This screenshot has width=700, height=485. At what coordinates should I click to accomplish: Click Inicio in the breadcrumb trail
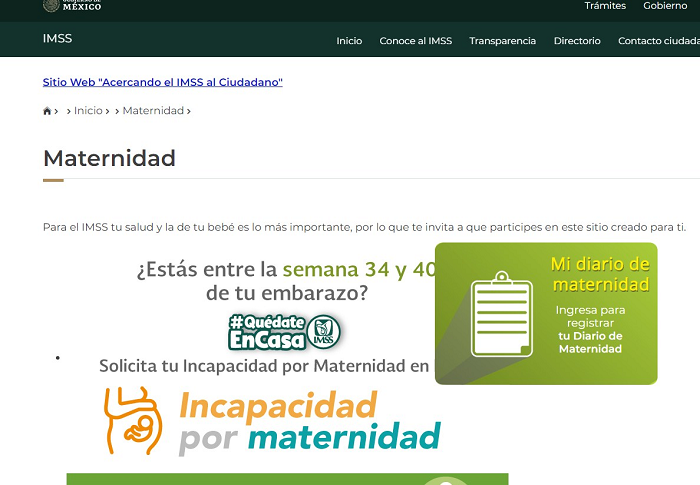(88, 110)
